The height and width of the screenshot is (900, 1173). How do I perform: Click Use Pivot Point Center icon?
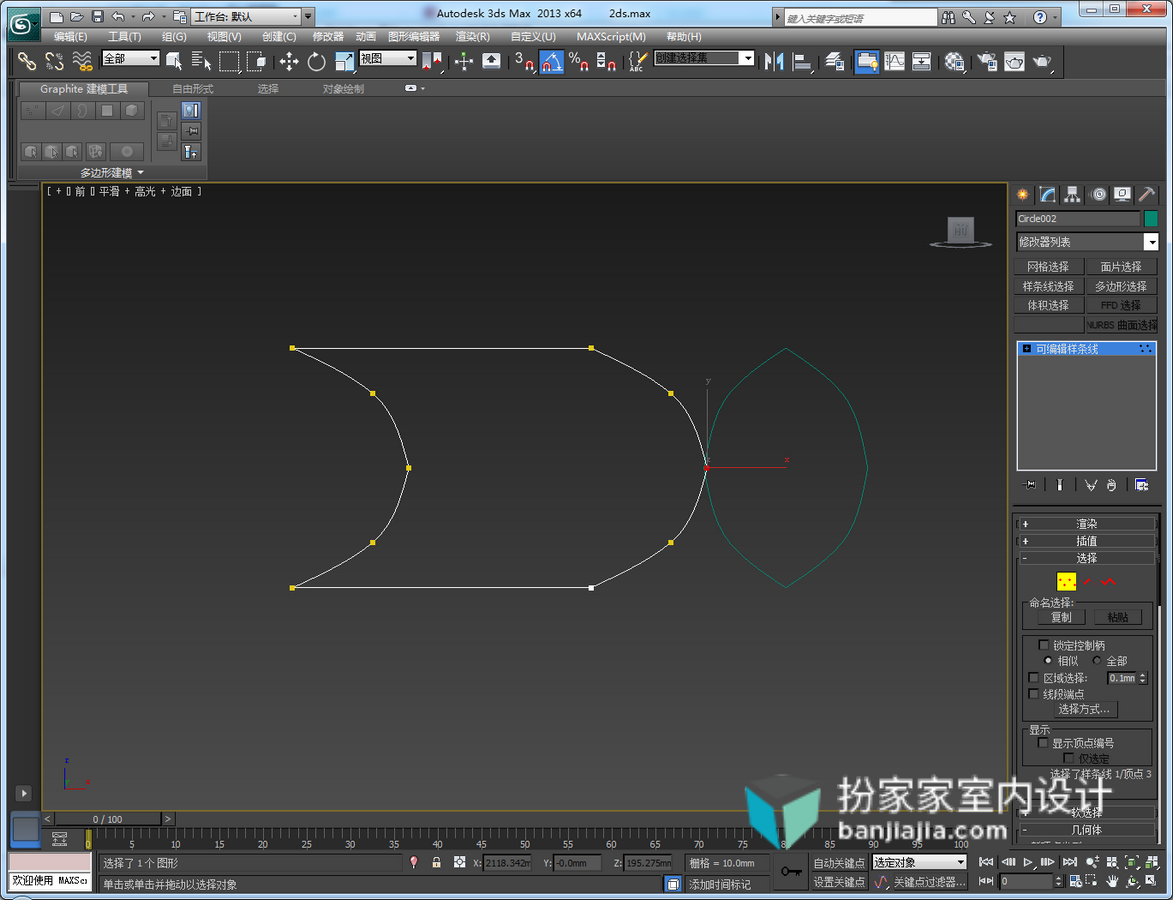pyautogui.click(x=432, y=61)
